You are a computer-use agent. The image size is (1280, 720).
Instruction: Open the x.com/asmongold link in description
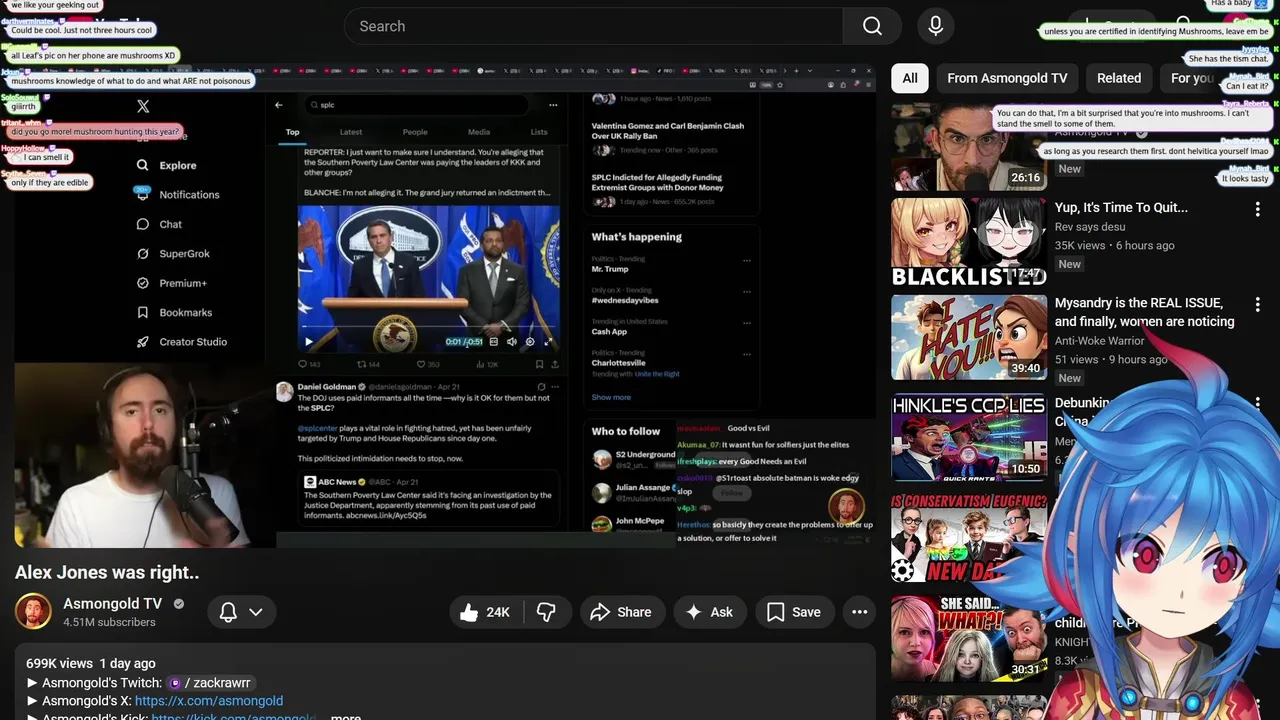pyautogui.click(x=209, y=701)
